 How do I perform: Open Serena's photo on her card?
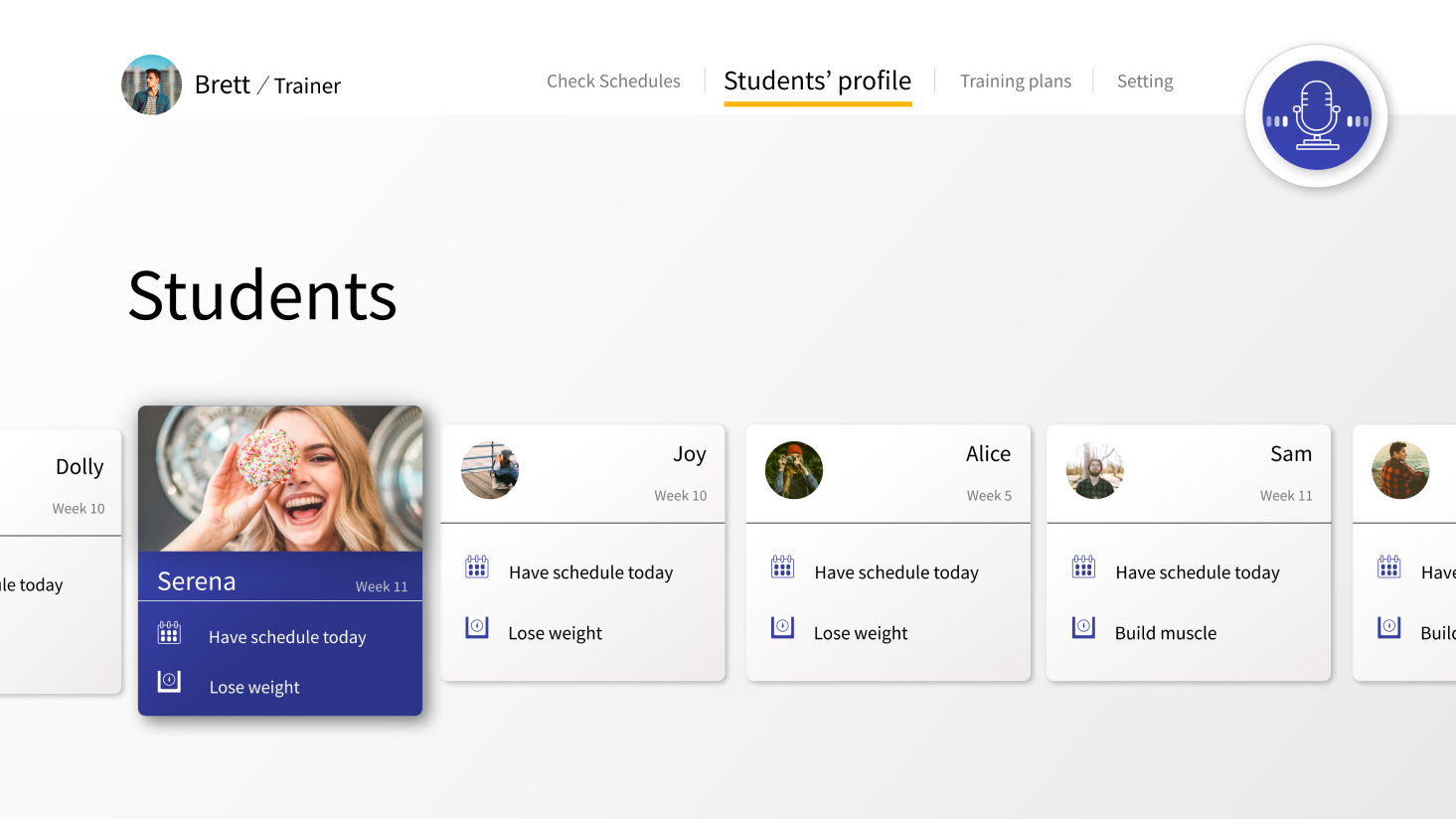pyautogui.click(x=280, y=478)
